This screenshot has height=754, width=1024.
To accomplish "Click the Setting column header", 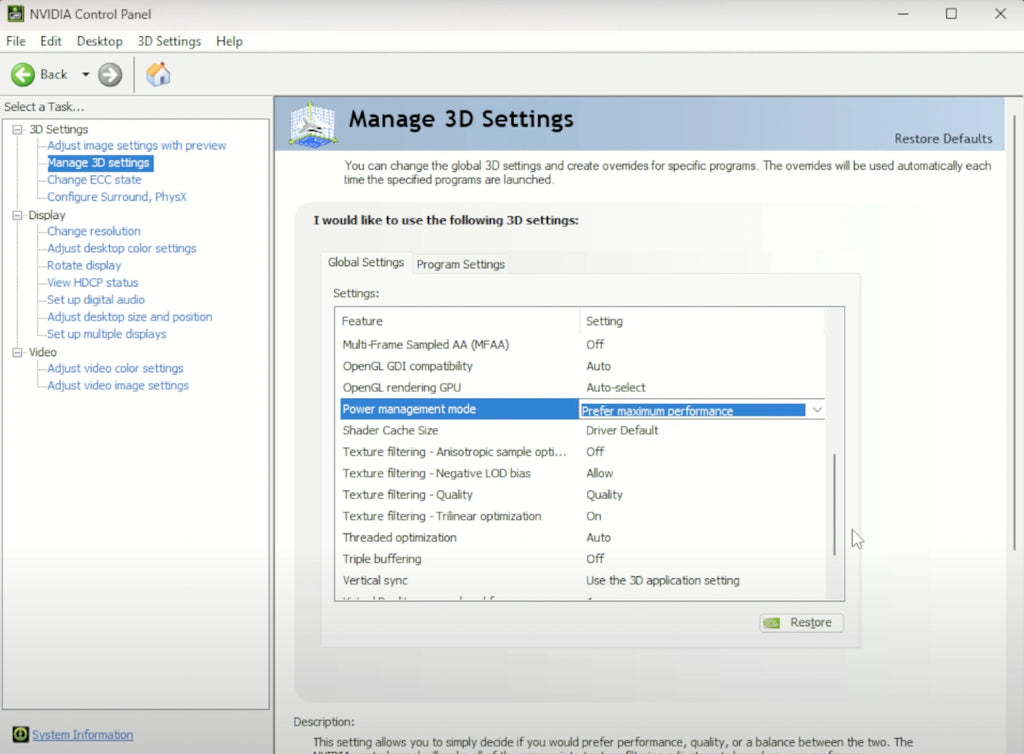I will tap(702, 321).
